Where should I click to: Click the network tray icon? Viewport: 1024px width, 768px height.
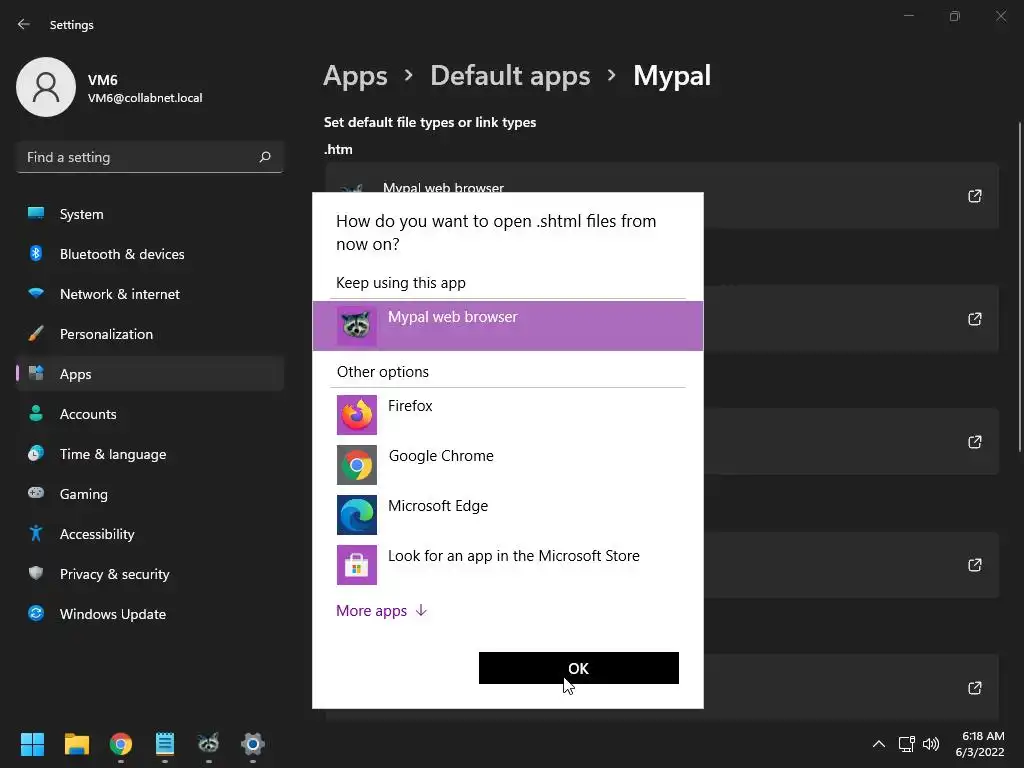pyautogui.click(x=906, y=744)
